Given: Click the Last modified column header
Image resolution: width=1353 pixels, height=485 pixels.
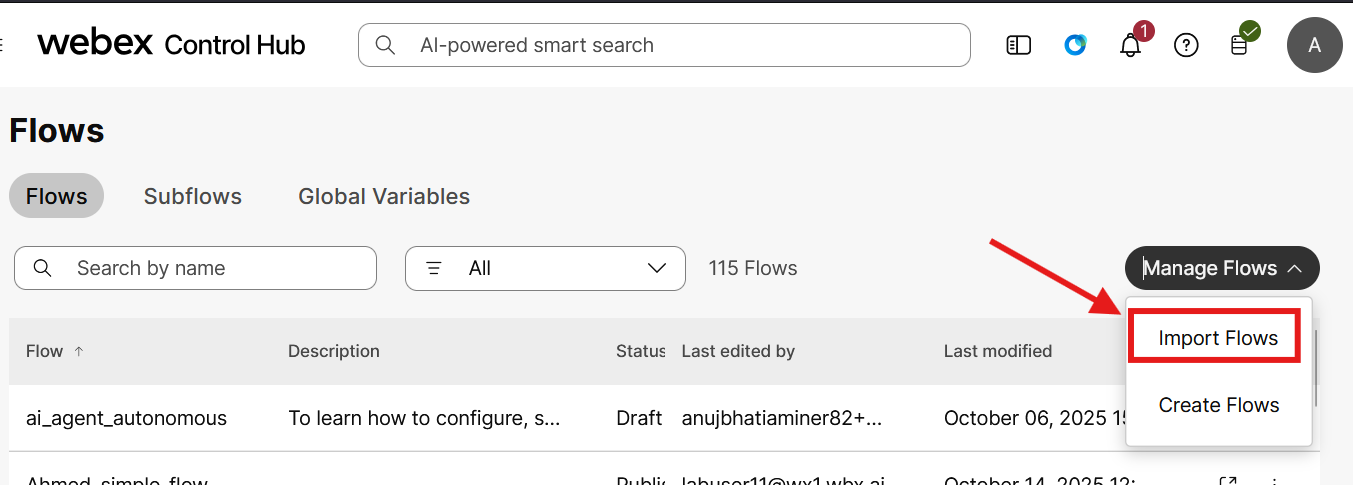Looking at the screenshot, I should click(998, 351).
